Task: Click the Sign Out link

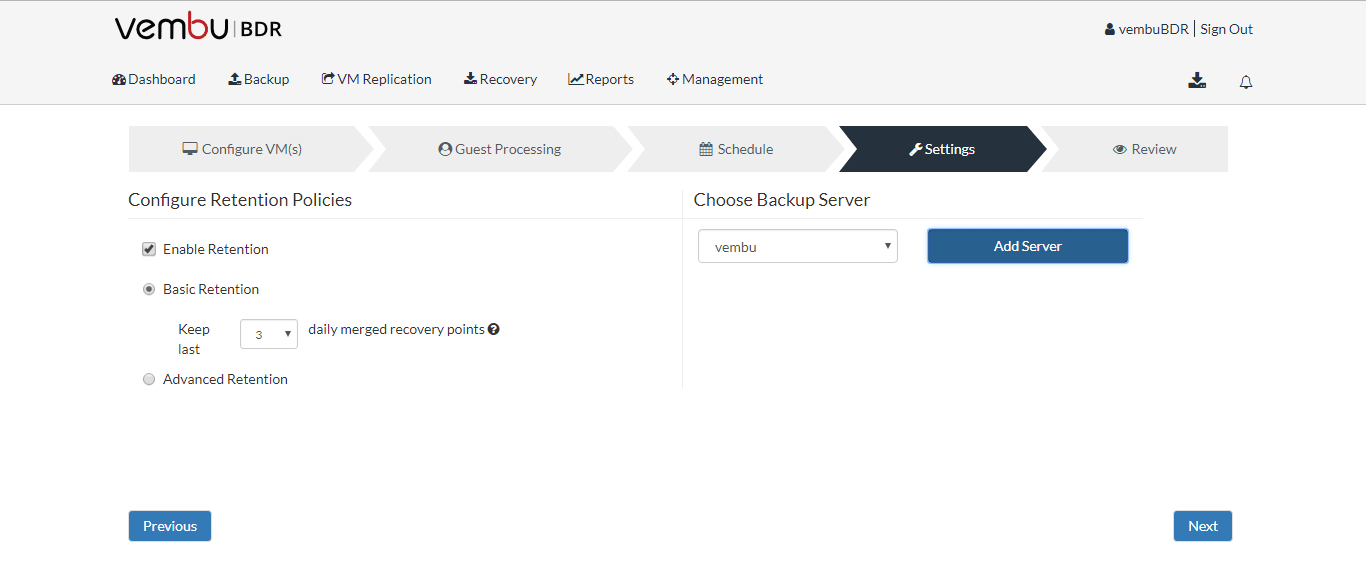Action: (1227, 29)
